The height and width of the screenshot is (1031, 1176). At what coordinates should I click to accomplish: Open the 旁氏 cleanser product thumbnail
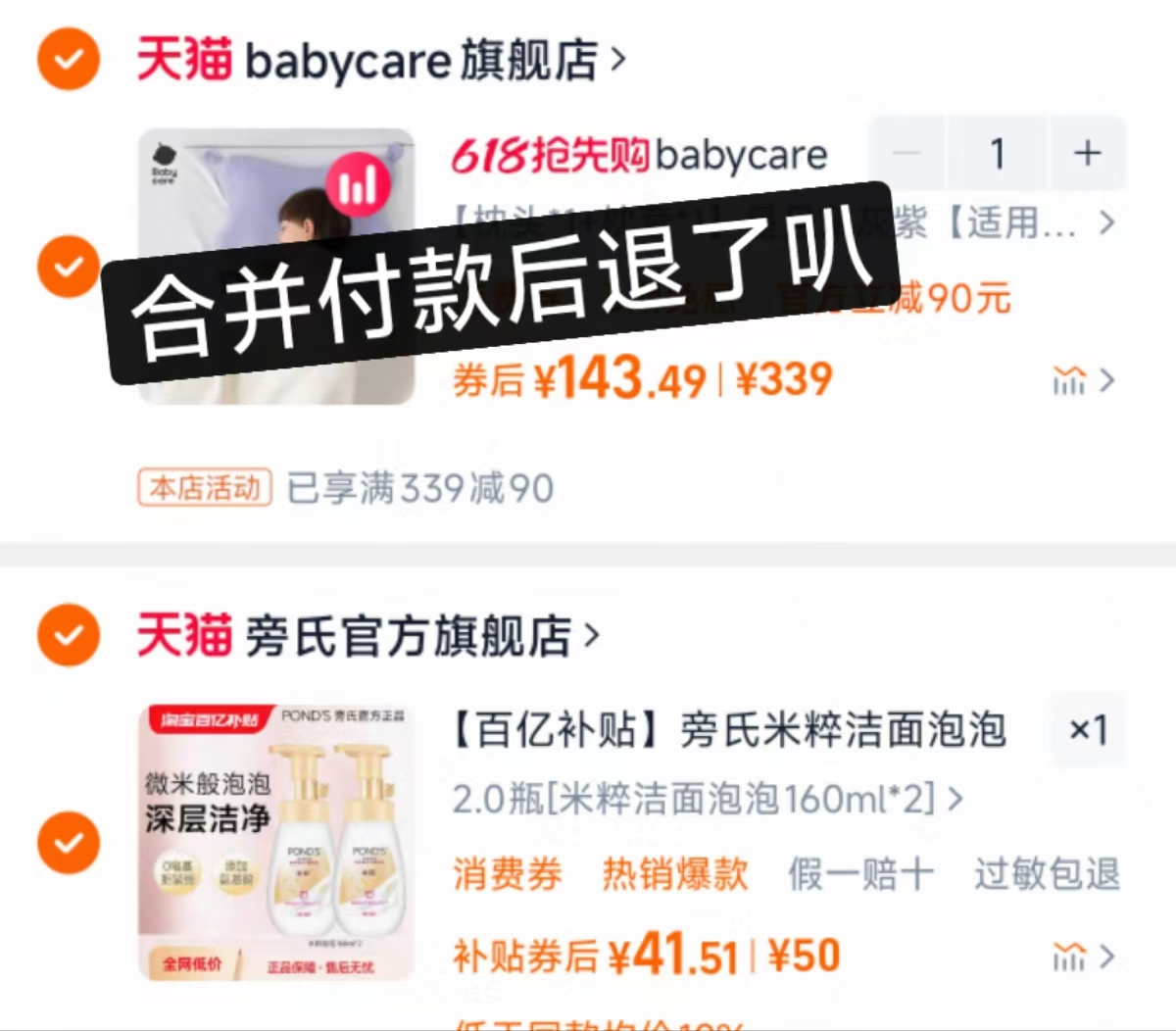point(276,842)
